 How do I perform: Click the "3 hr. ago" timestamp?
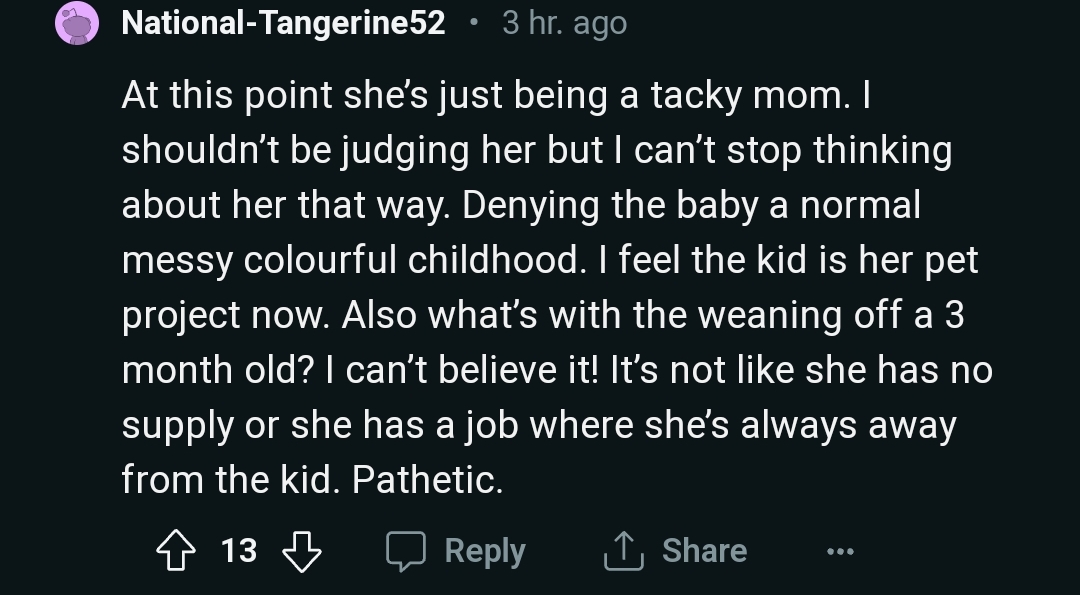[564, 23]
